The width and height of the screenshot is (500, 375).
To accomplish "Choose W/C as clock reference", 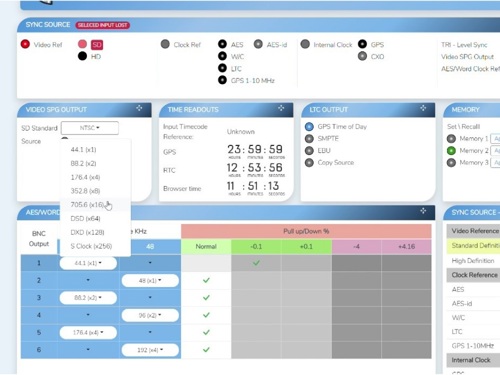I will (x=222, y=56).
